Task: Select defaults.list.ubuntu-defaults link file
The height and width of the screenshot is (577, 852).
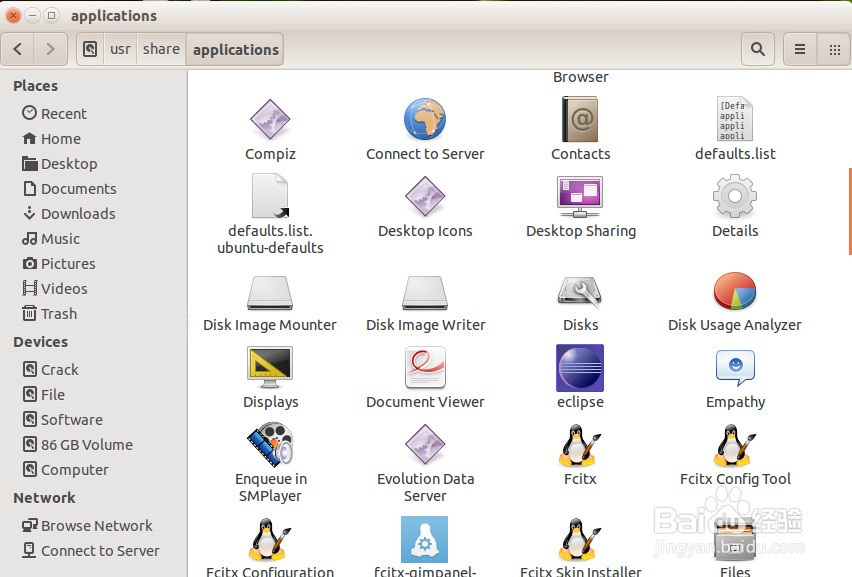Action: [270, 196]
